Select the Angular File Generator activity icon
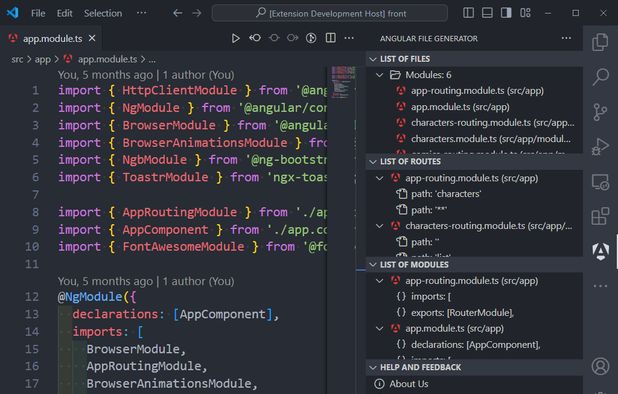This screenshot has height=394, width=618. coord(600,251)
